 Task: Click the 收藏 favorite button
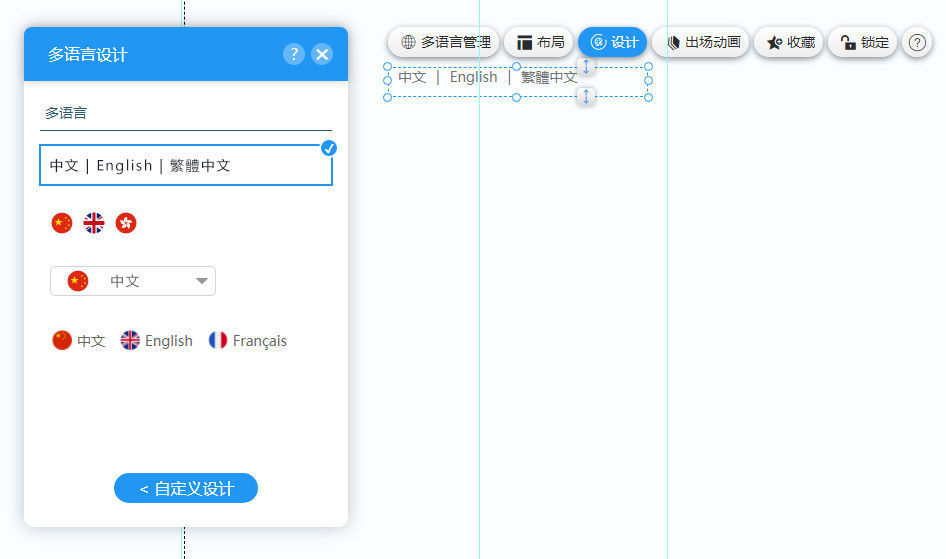(790, 42)
